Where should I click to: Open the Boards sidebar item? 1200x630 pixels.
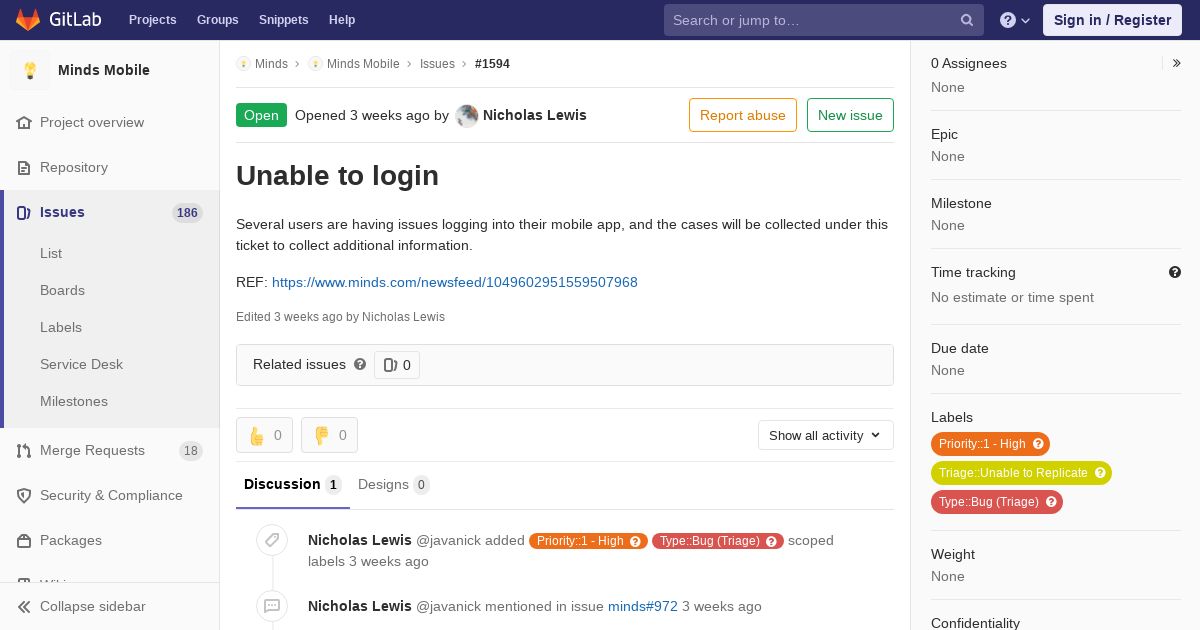click(62, 291)
